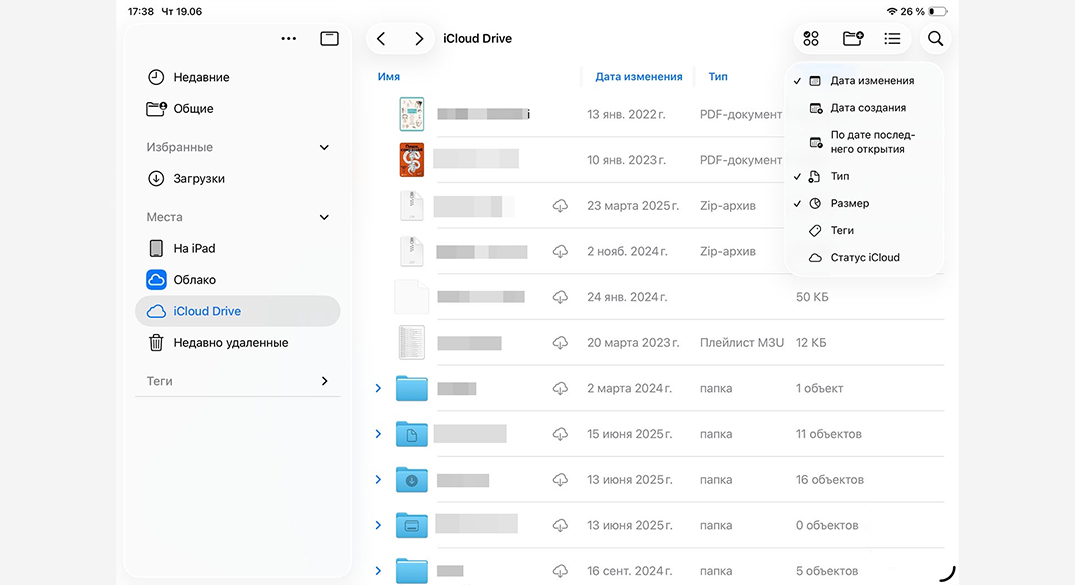Disable the Размер column option

[x=849, y=203]
